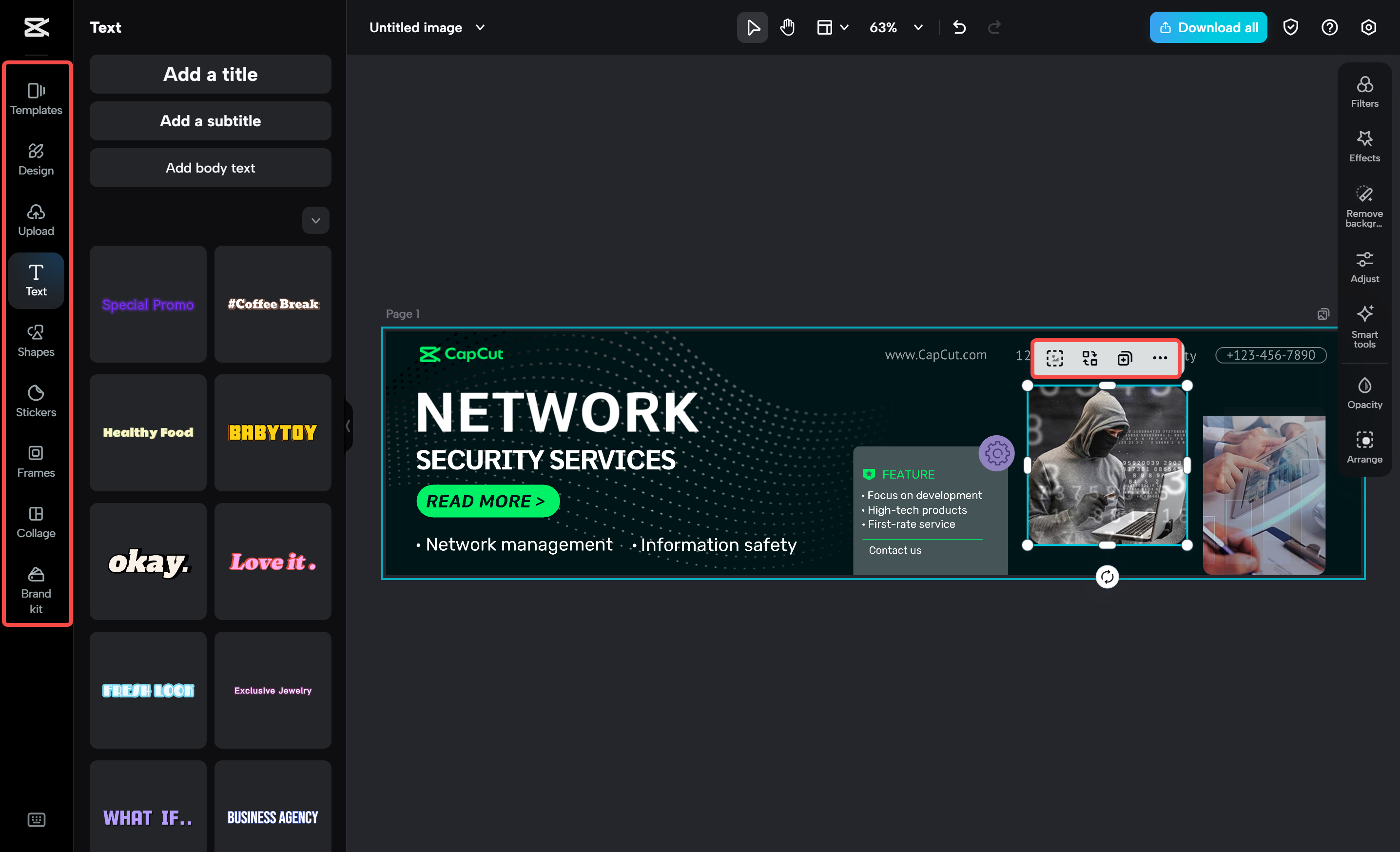Click the Download all button
The image size is (1400, 852).
(x=1208, y=27)
